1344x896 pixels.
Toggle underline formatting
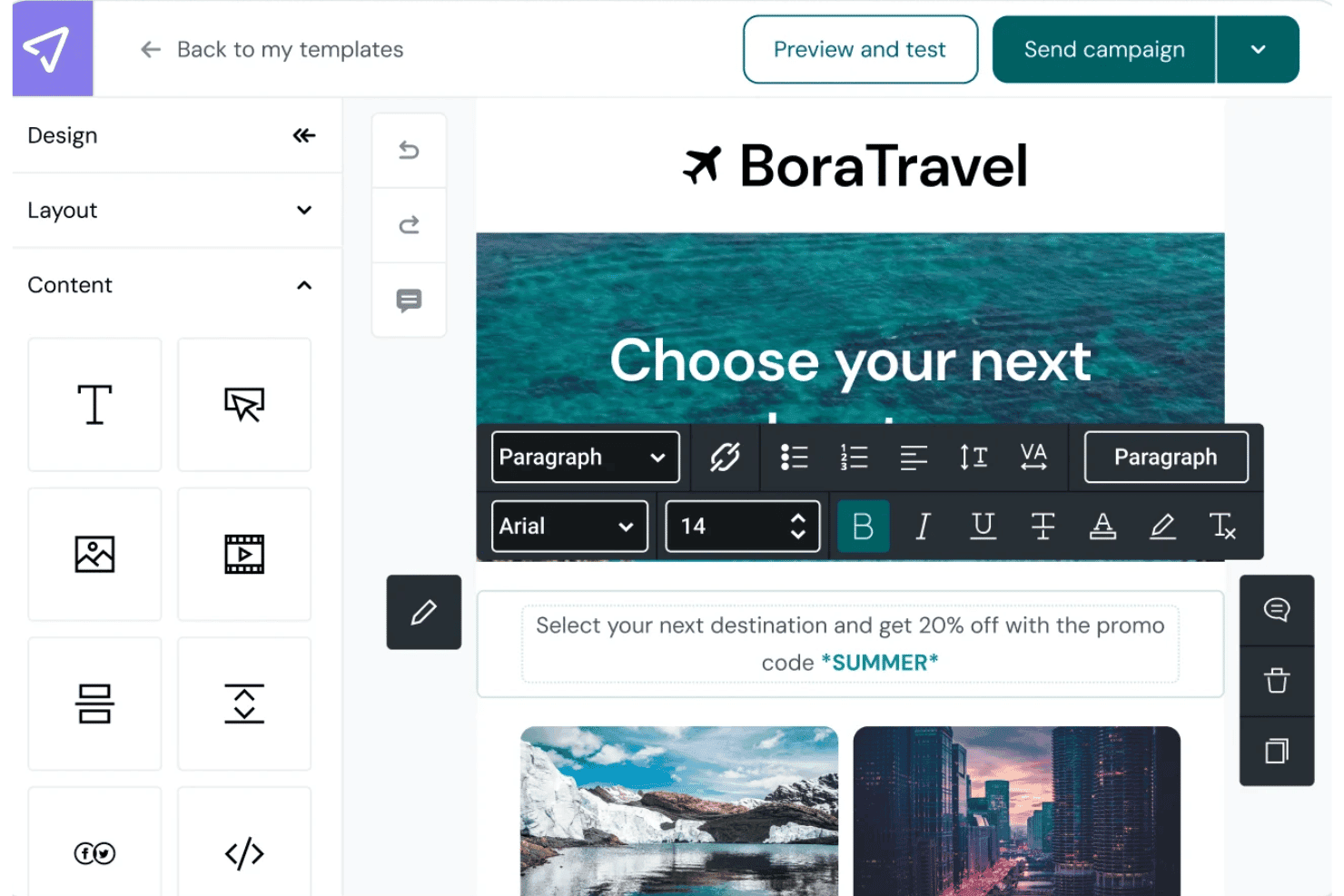[983, 527]
